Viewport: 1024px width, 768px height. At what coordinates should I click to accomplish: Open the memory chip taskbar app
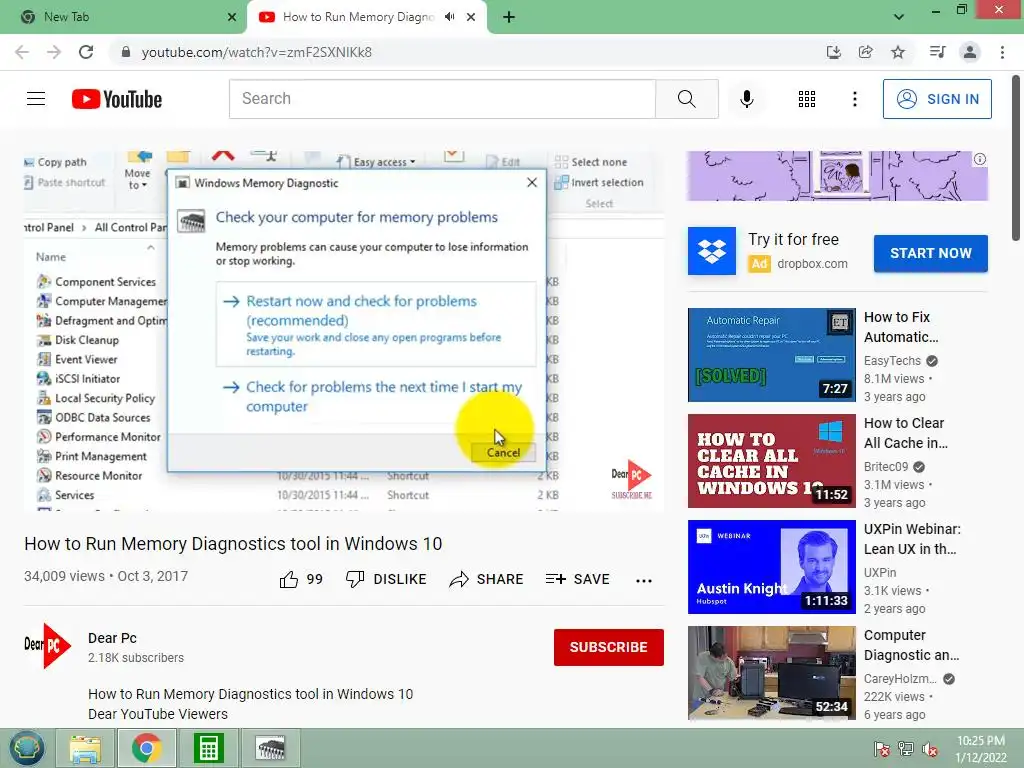click(270, 748)
